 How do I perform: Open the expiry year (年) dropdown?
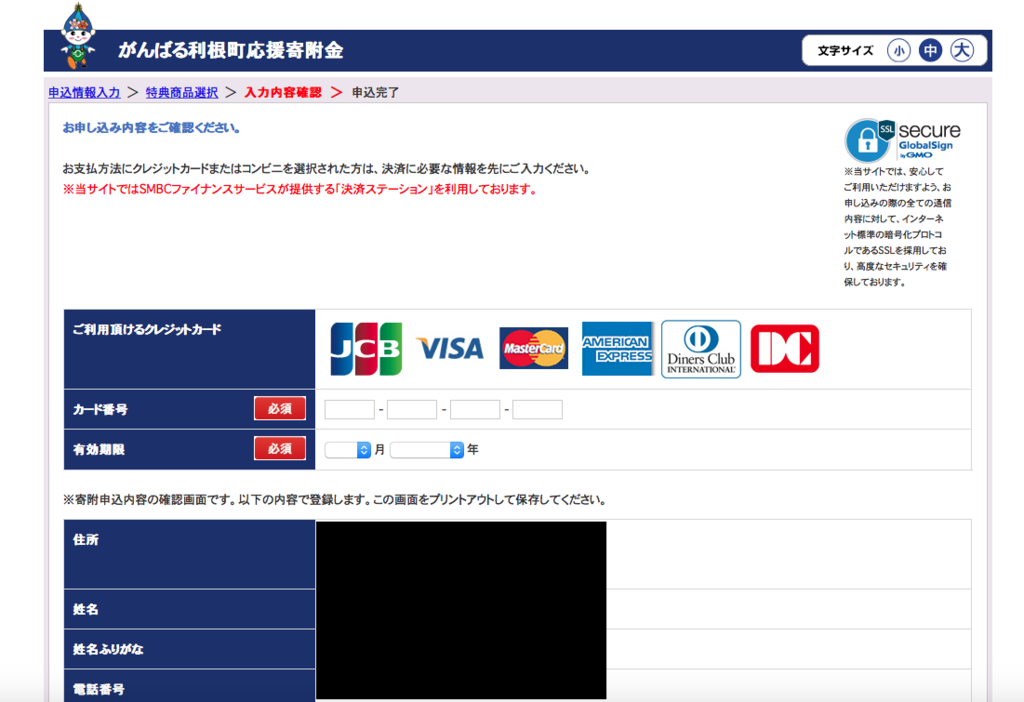[427, 450]
